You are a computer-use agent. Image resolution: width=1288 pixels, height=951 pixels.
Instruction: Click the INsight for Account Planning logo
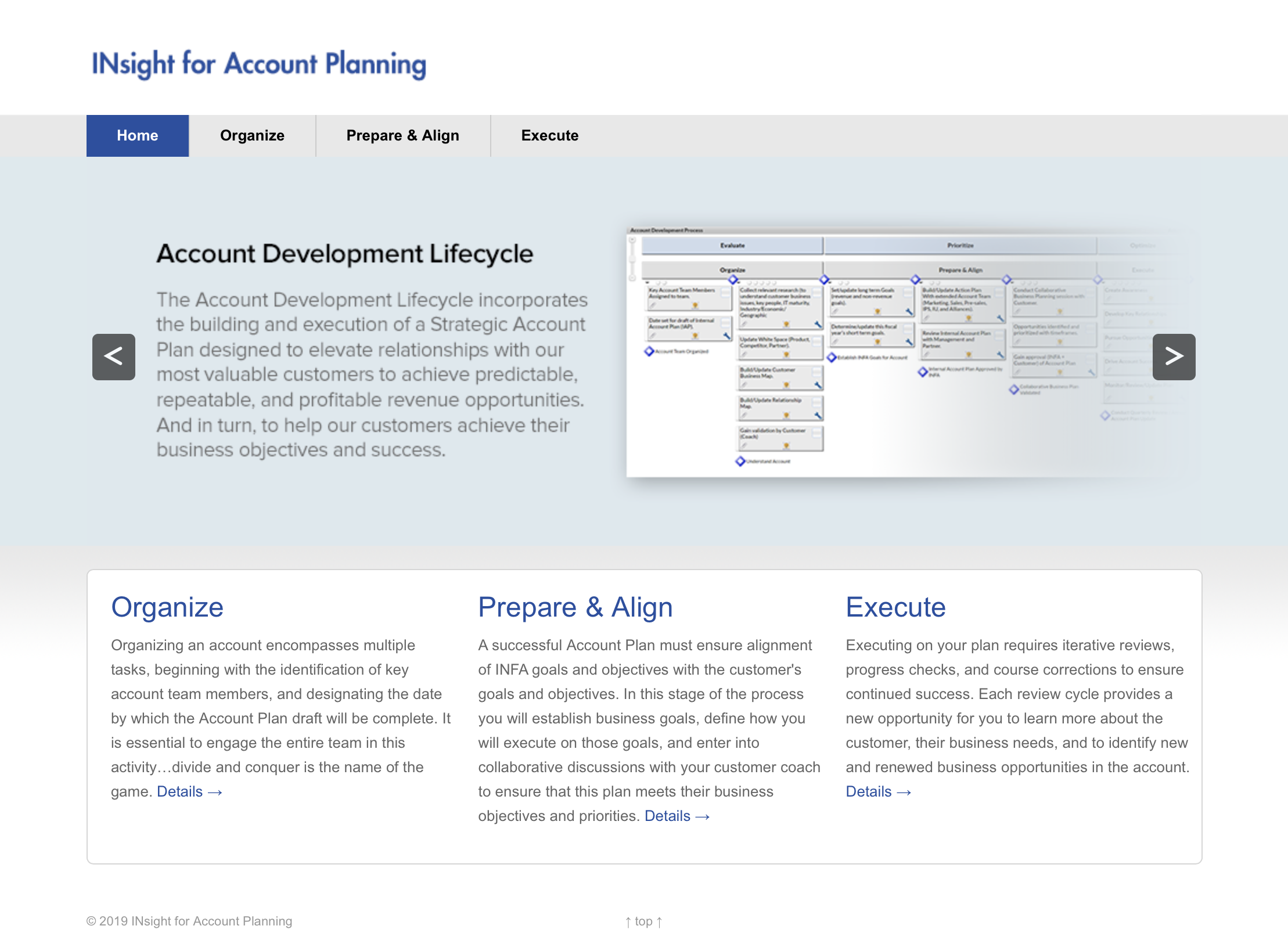coord(259,64)
